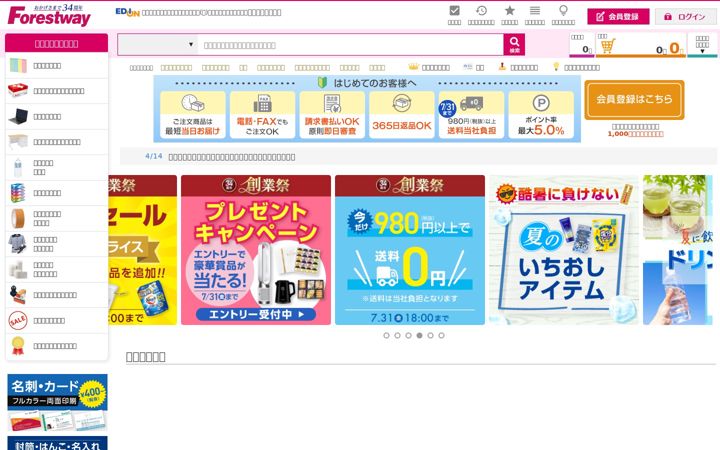Click the list lines icon in the header
The height and width of the screenshot is (450, 720).
point(534,11)
